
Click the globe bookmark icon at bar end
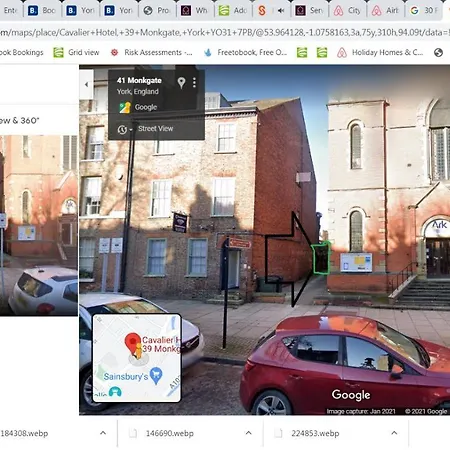438,52
